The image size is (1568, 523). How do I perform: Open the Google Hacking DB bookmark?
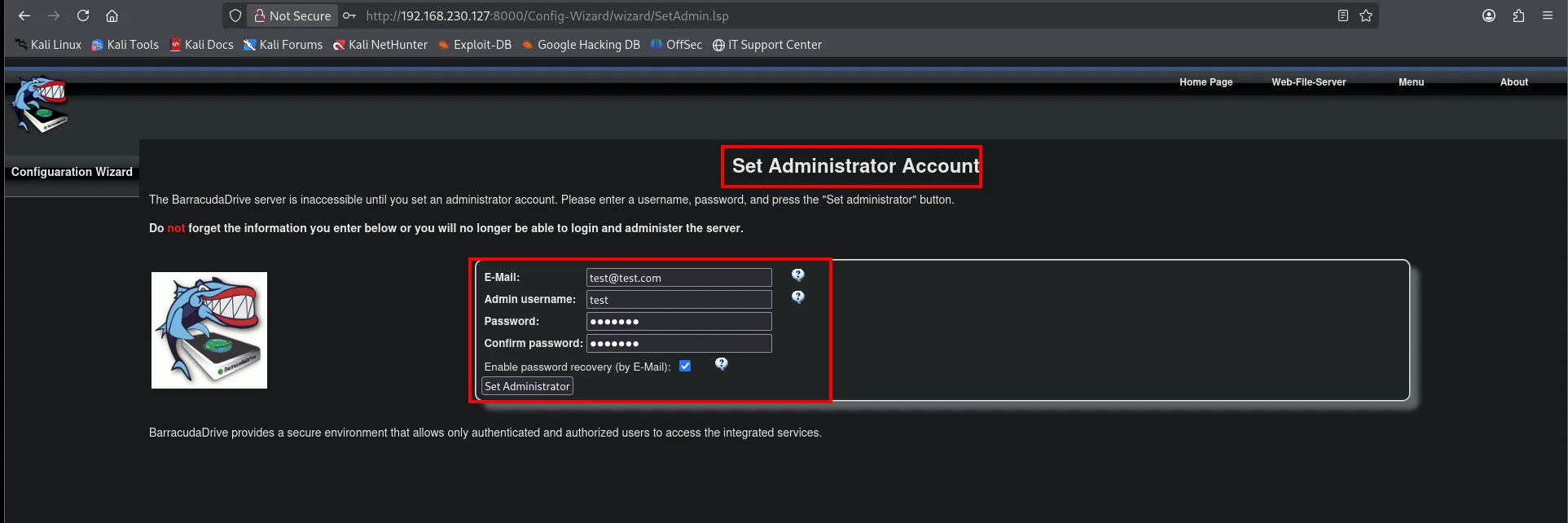tap(581, 45)
